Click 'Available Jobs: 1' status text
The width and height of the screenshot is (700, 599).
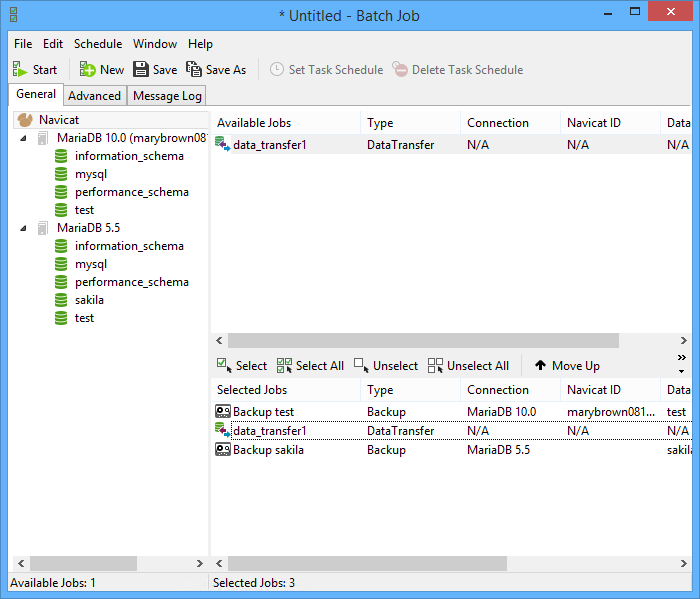coord(53,583)
